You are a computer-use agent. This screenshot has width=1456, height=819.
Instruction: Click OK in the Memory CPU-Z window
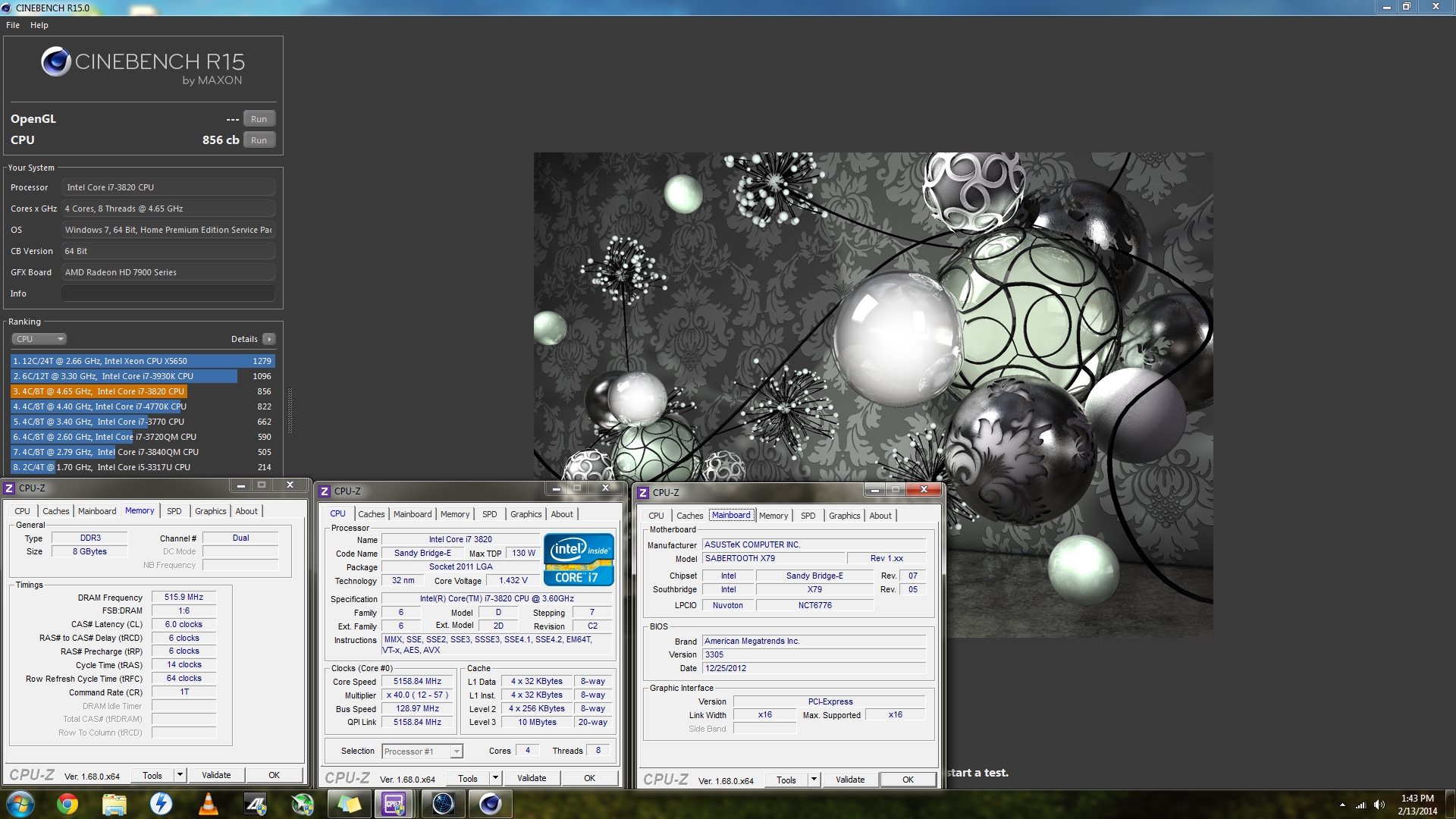[x=275, y=775]
